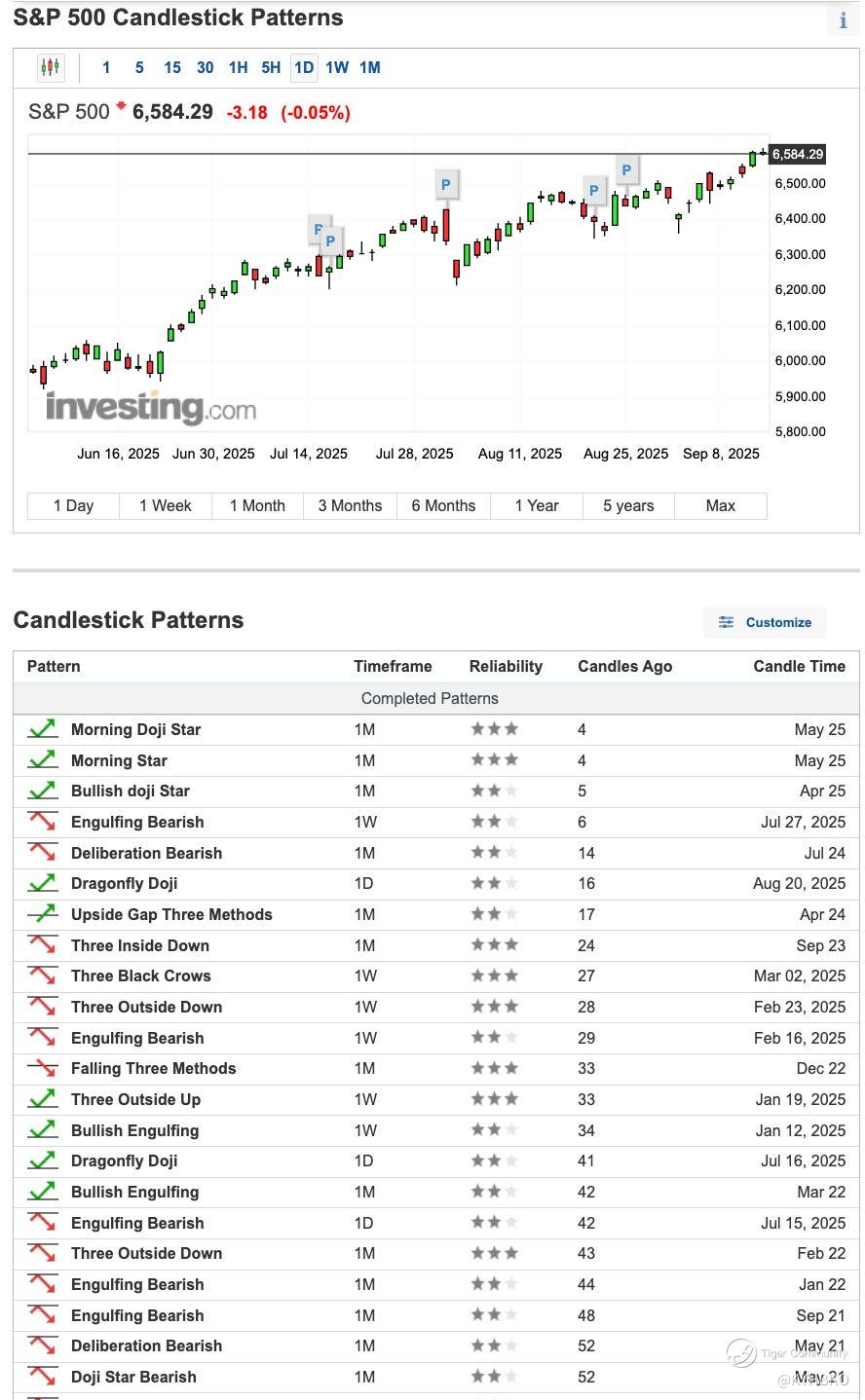The height and width of the screenshot is (1400, 865).
Task: Click the Customize sliders icon
Action: 726,622
